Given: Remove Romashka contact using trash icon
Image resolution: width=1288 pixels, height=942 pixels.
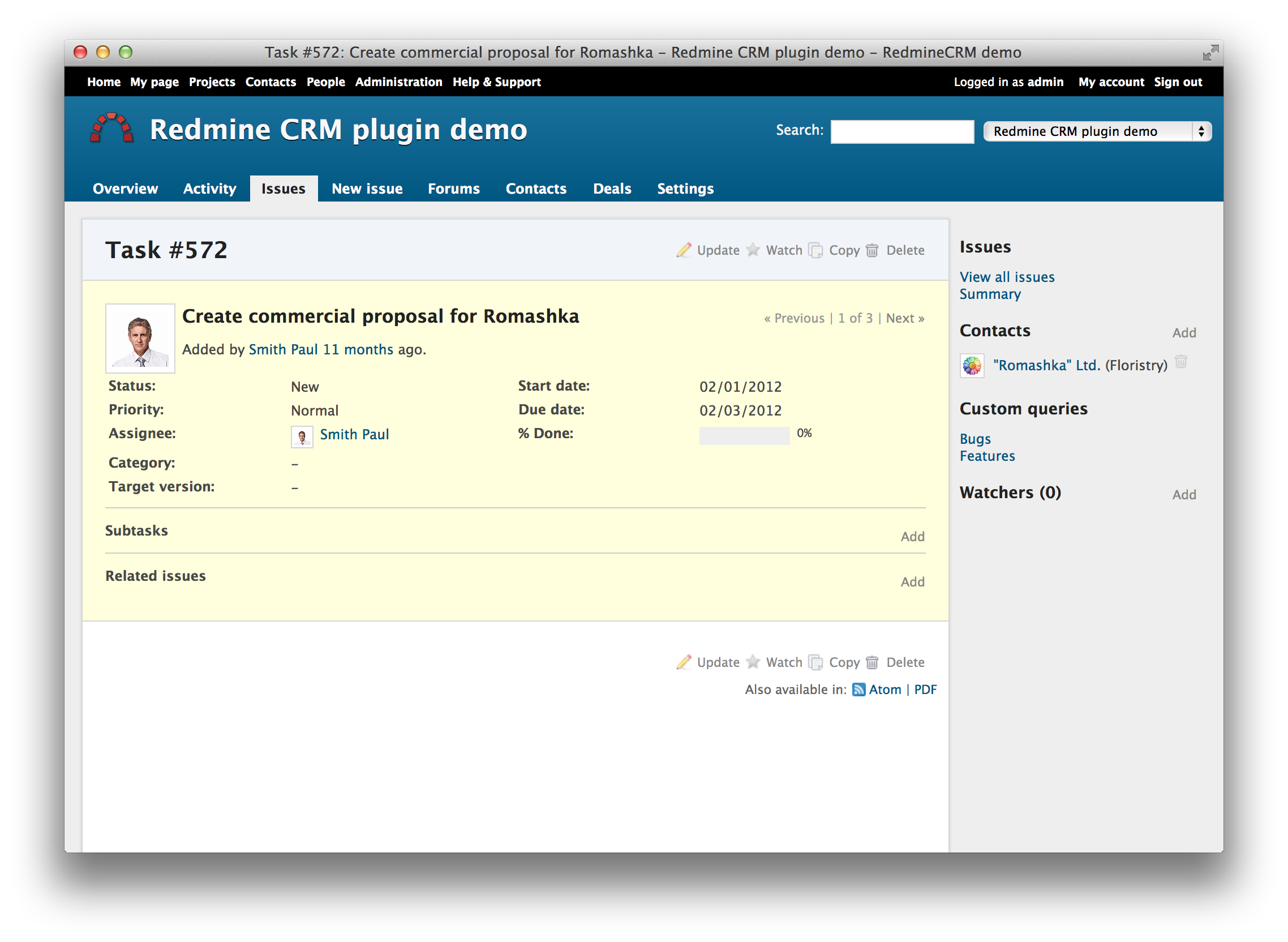Looking at the screenshot, I should point(1181,362).
